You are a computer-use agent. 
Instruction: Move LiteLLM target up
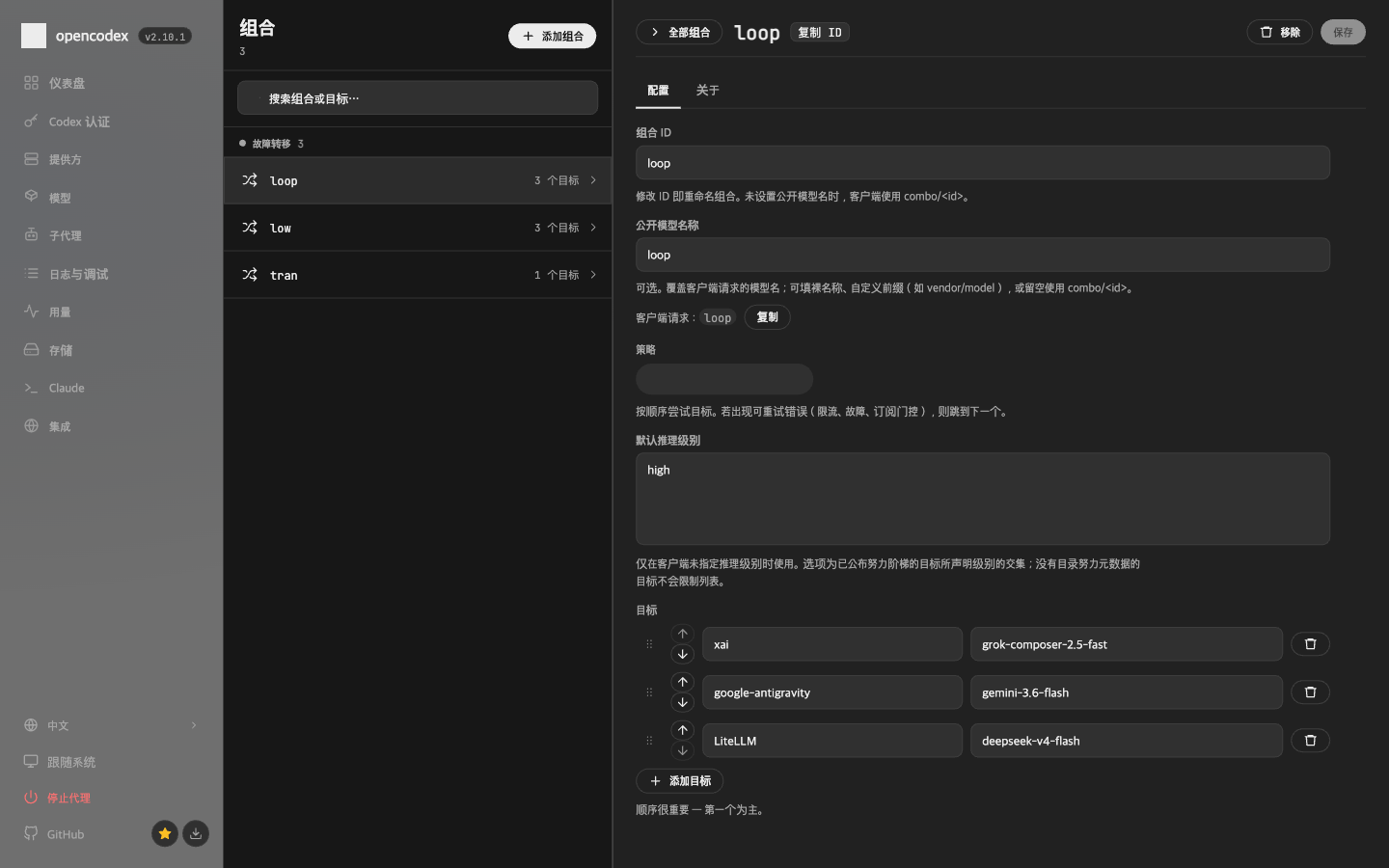tap(682, 730)
